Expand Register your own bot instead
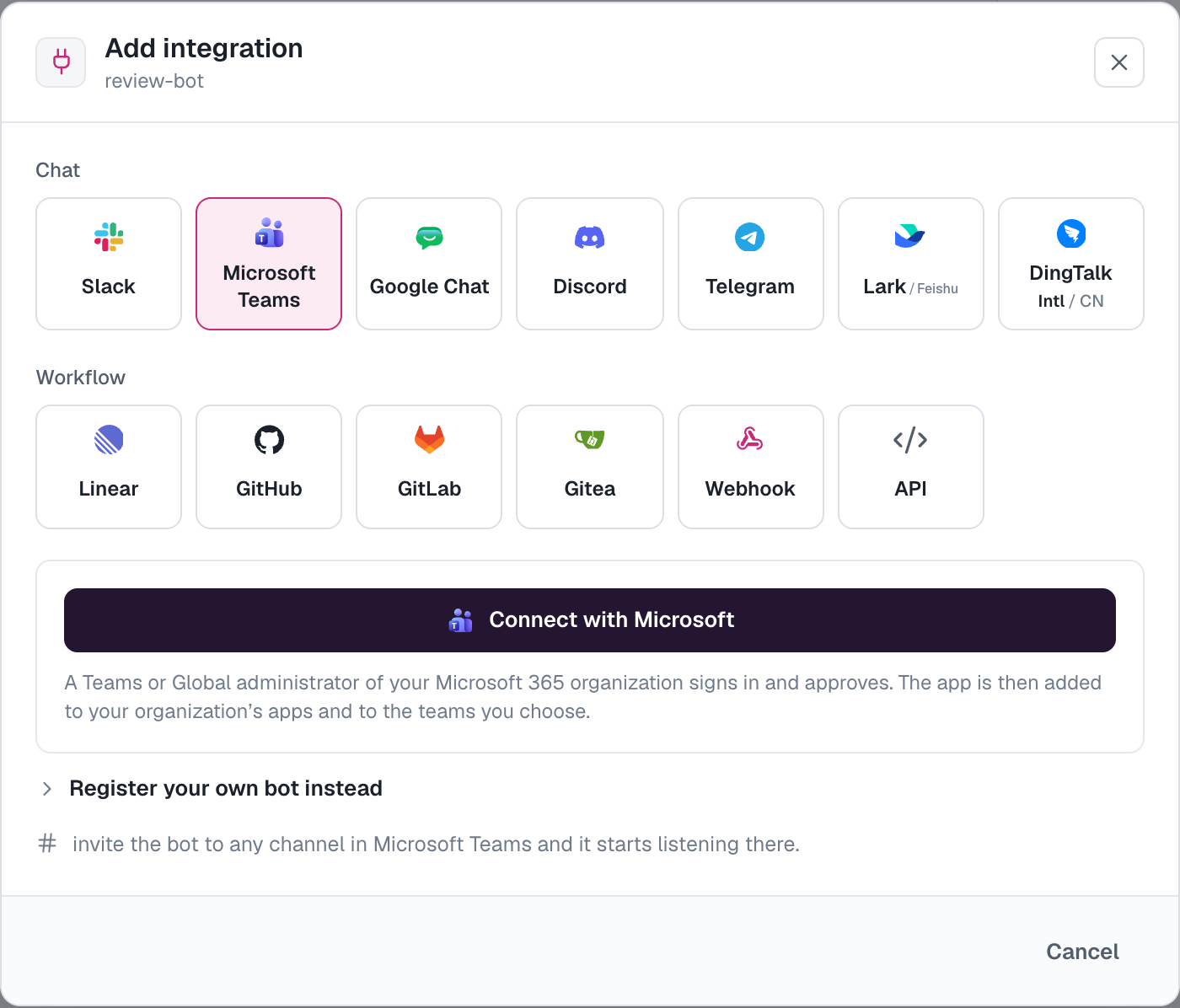1180x1008 pixels. tap(211, 788)
